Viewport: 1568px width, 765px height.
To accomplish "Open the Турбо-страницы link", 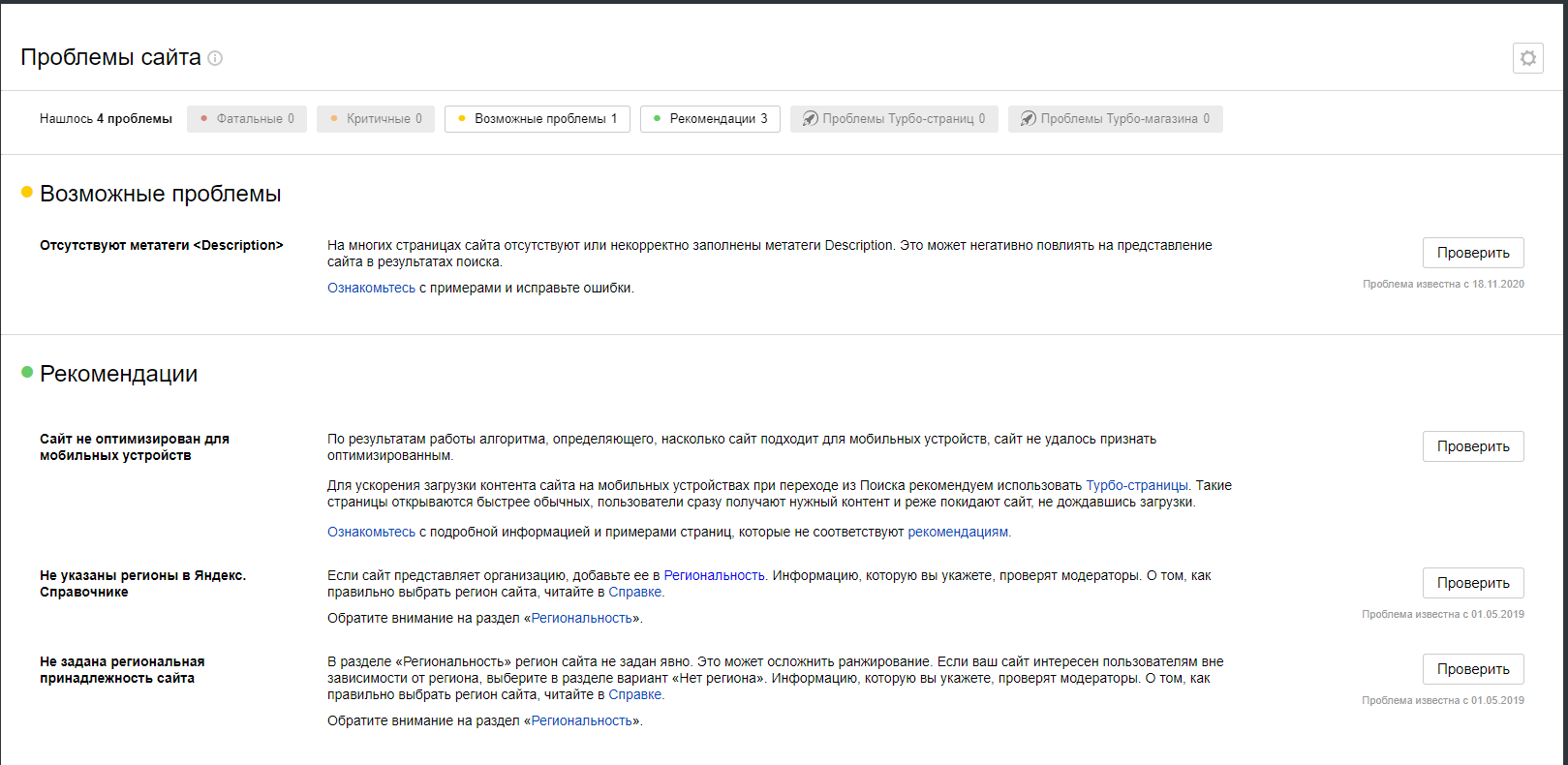I will (x=1137, y=485).
